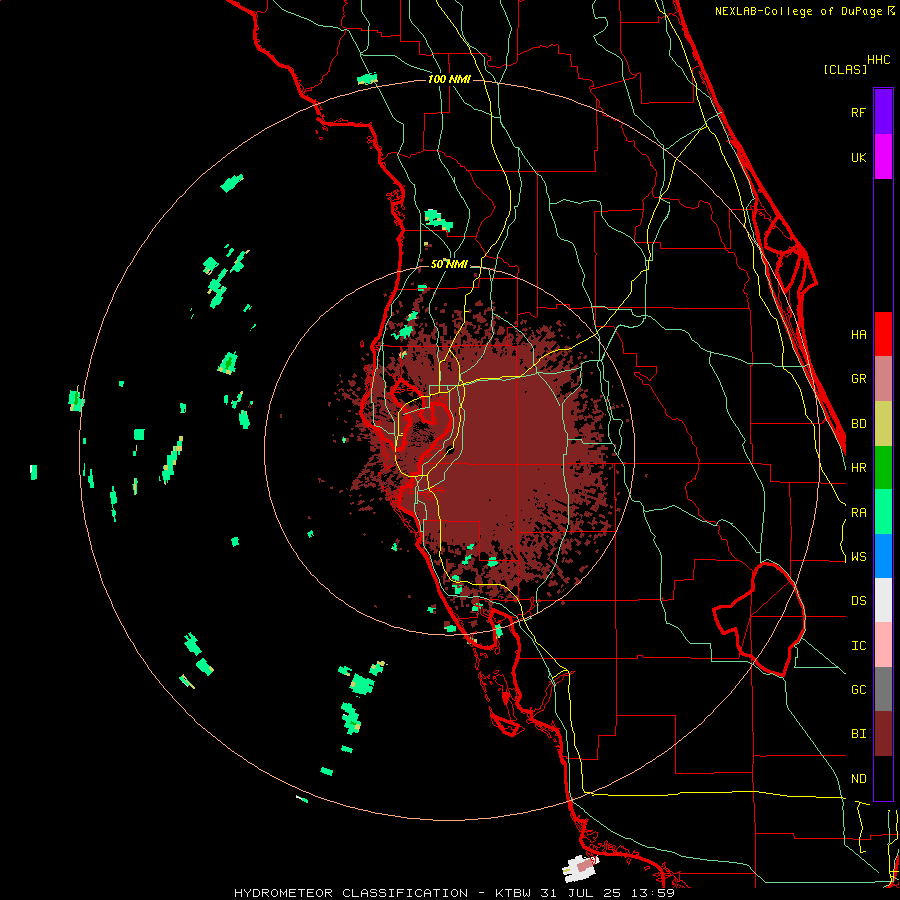The height and width of the screenshot is (900, 900).
Task: Click the GC legend label
Action: (858, 690)
